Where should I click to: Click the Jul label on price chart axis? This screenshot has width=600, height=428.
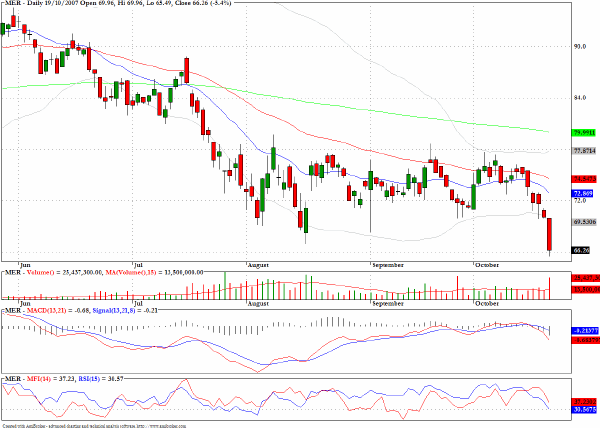click(139, 265)
